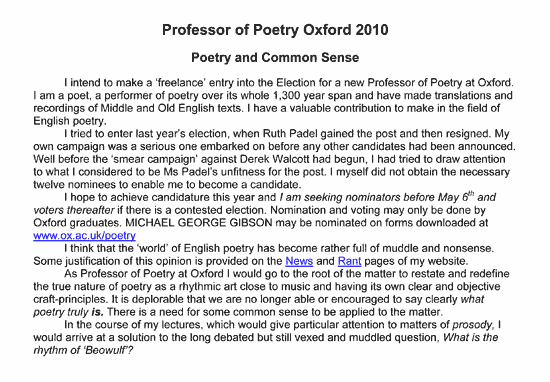The height and width of the screenshot is (382, 550).
Task: Click the bold italic word 'is.'
Action: pyautogui.click(x=97, y=312)
